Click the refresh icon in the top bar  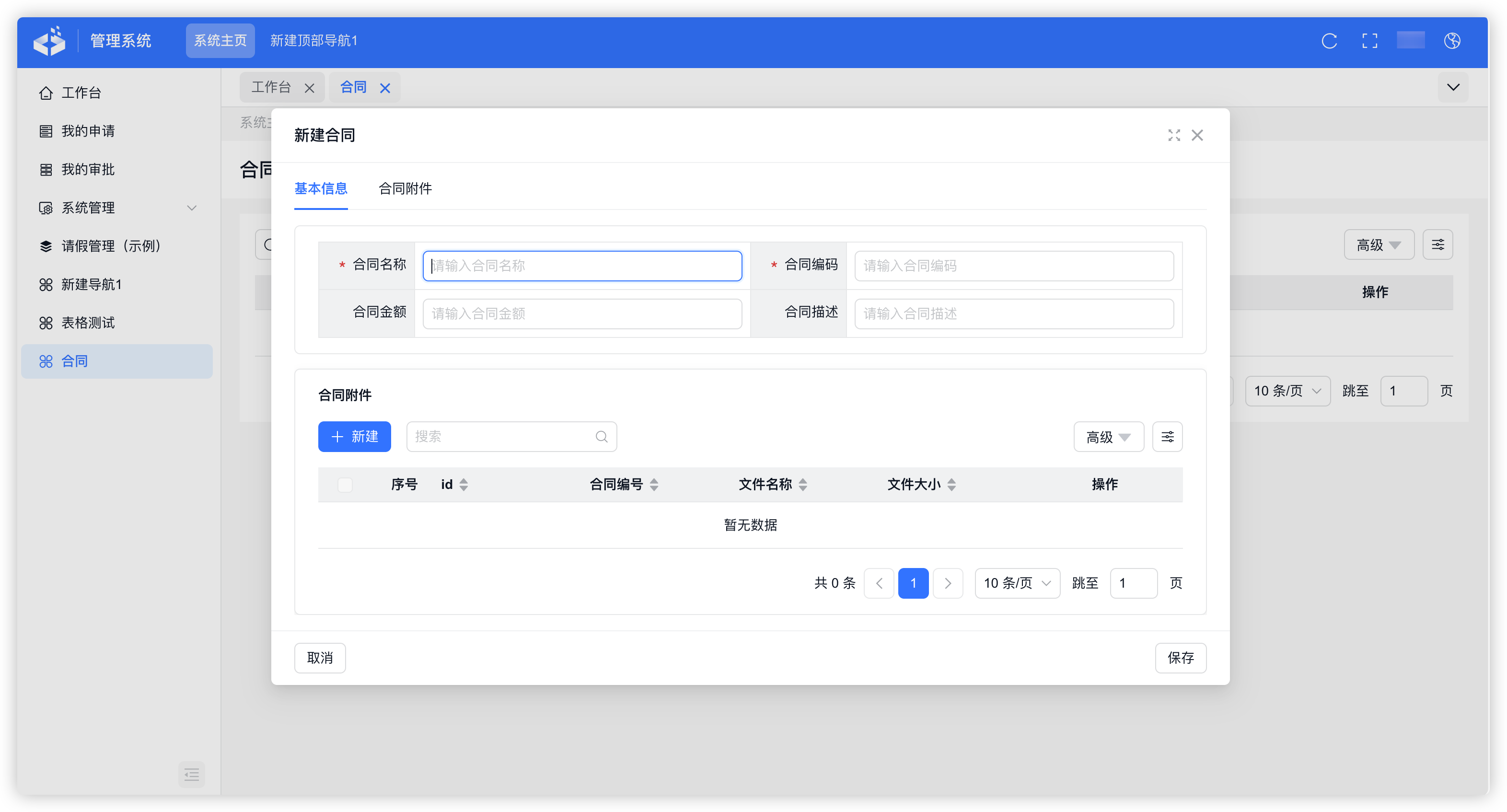pyautogui.click(x=1329, y=41)
